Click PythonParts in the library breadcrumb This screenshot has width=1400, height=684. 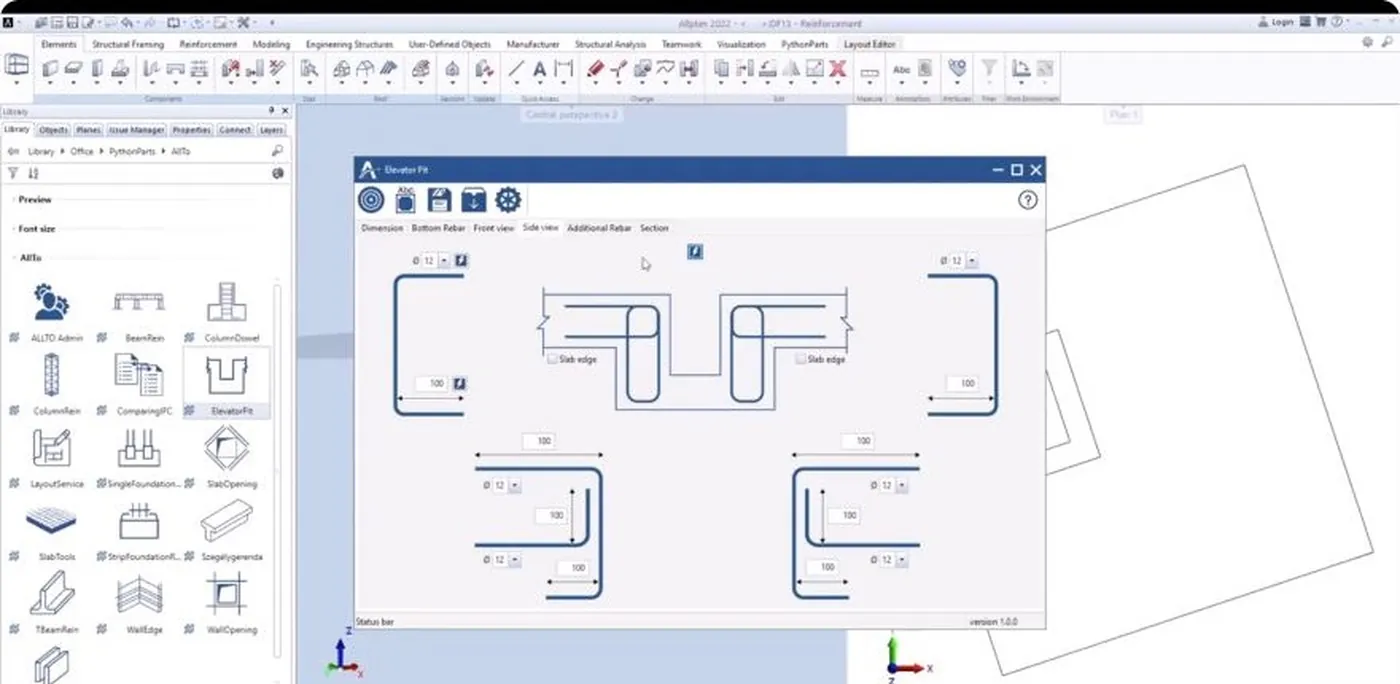tap(130, 151)
